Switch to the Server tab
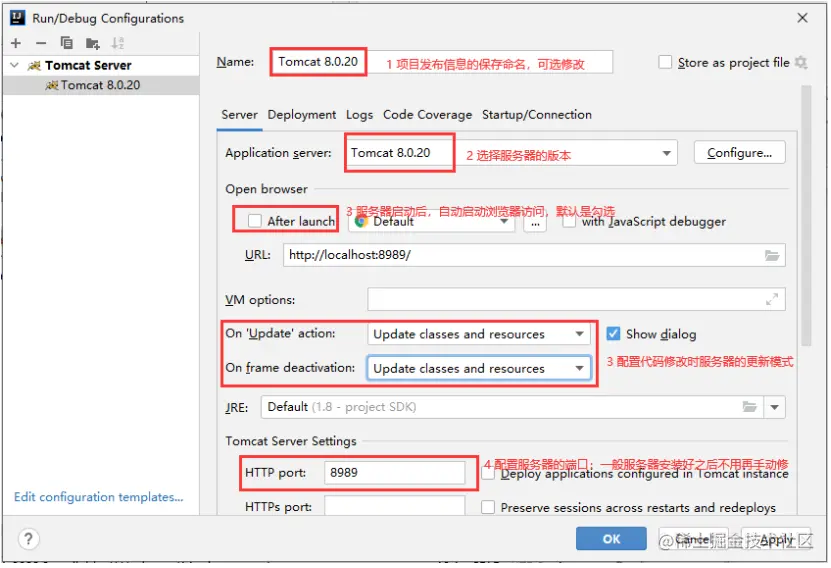Viewport: 831px width, 568px height. click(240, 115)
